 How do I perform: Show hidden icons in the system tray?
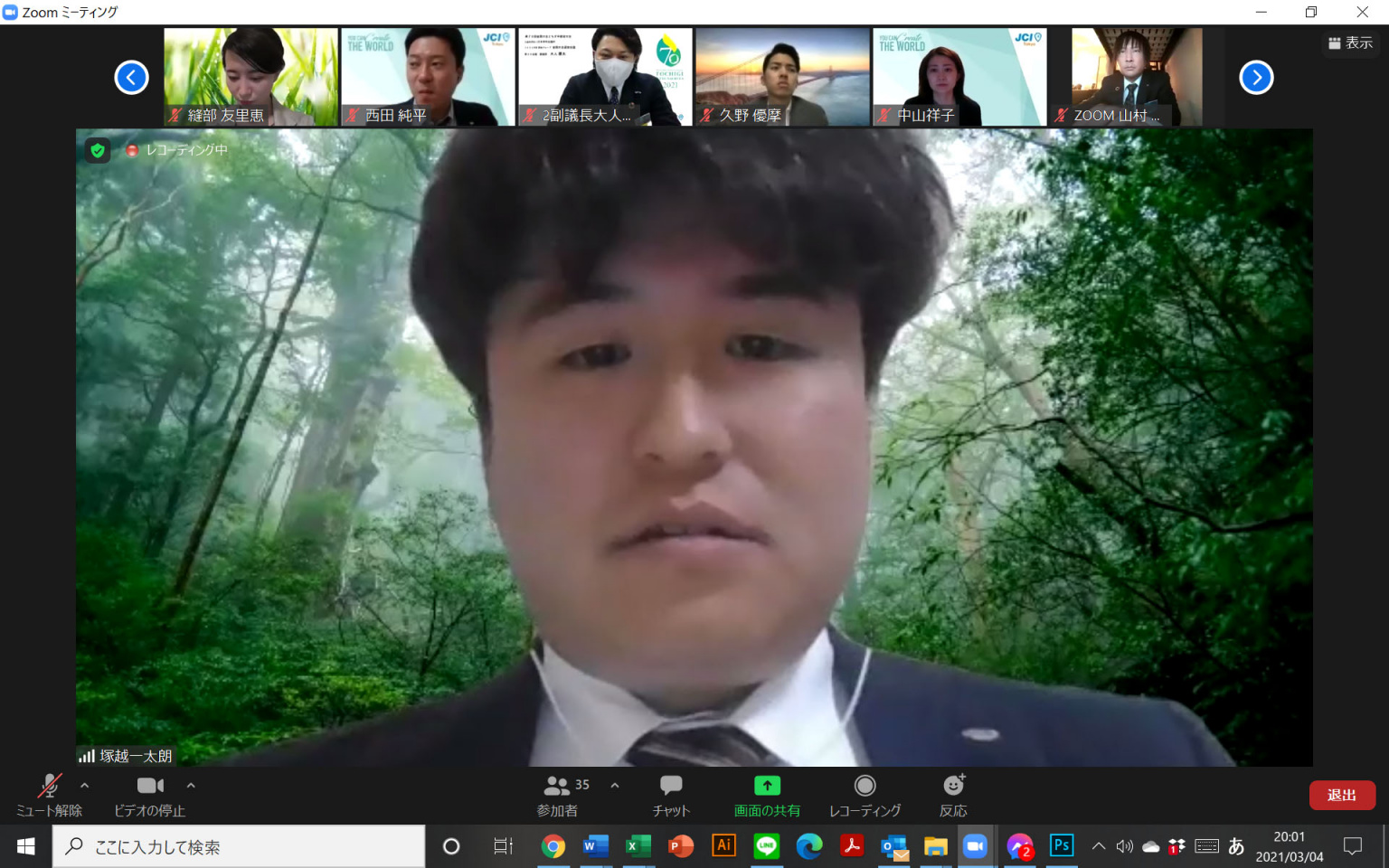point(1098,846)
